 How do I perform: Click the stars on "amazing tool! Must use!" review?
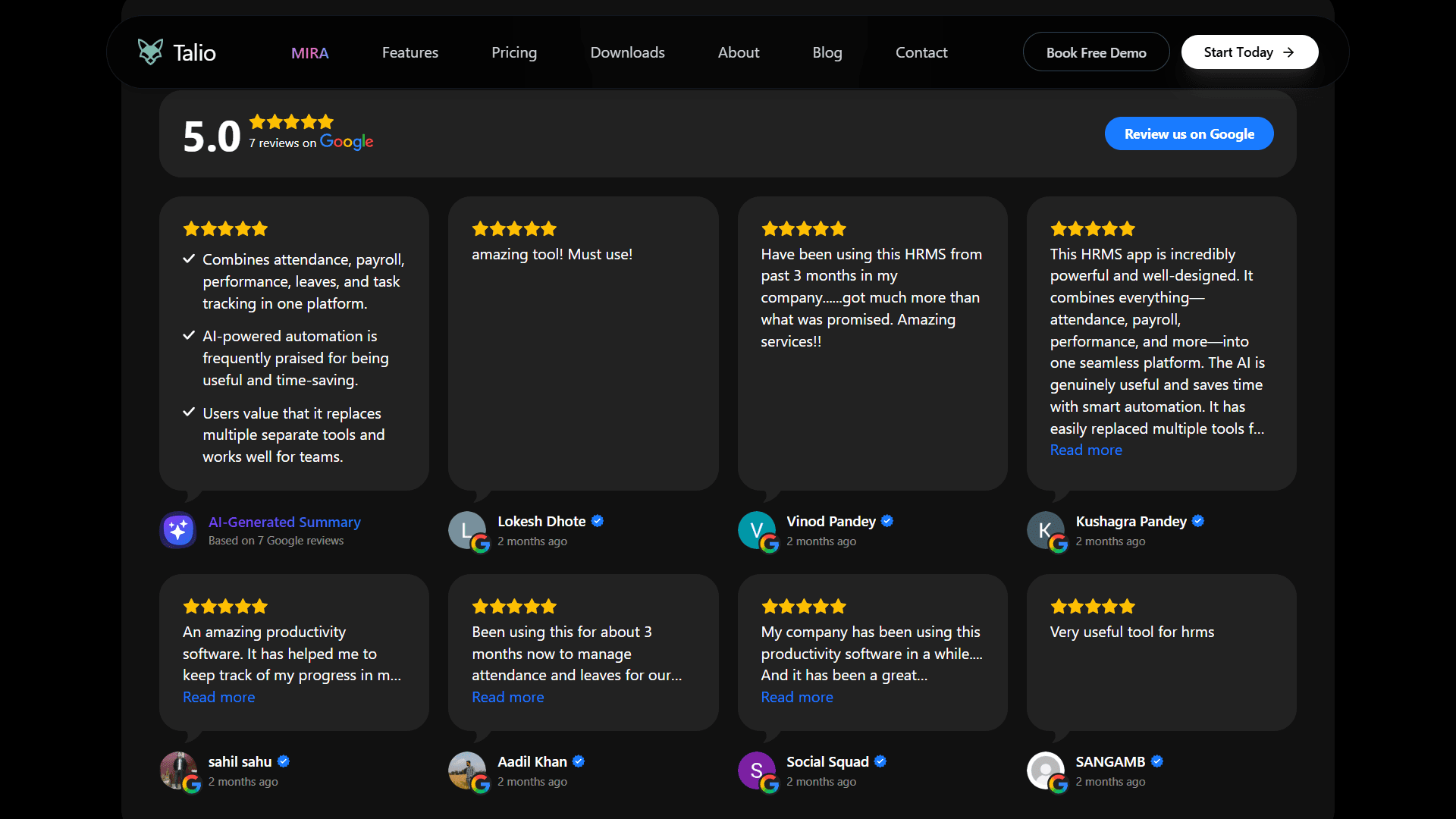coord(514,228)
